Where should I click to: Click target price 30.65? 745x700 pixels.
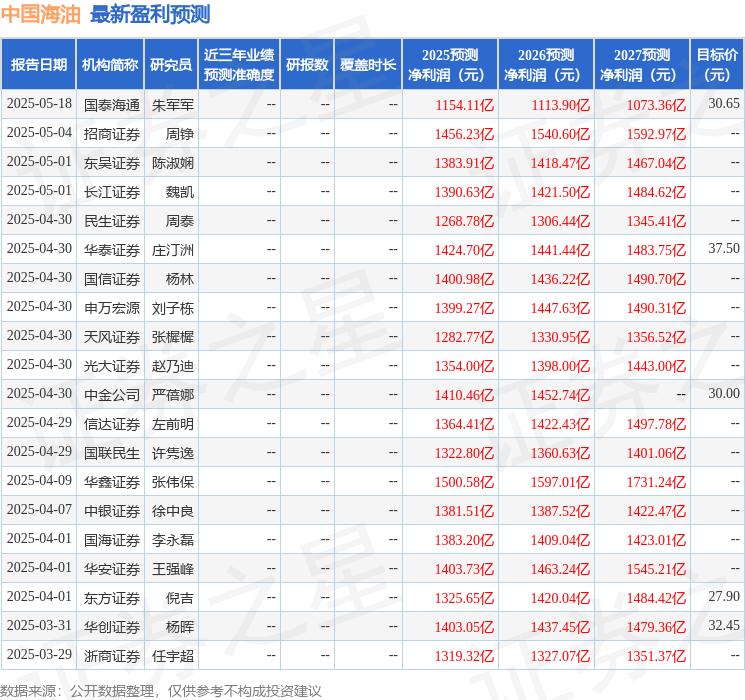pos(724,104)
